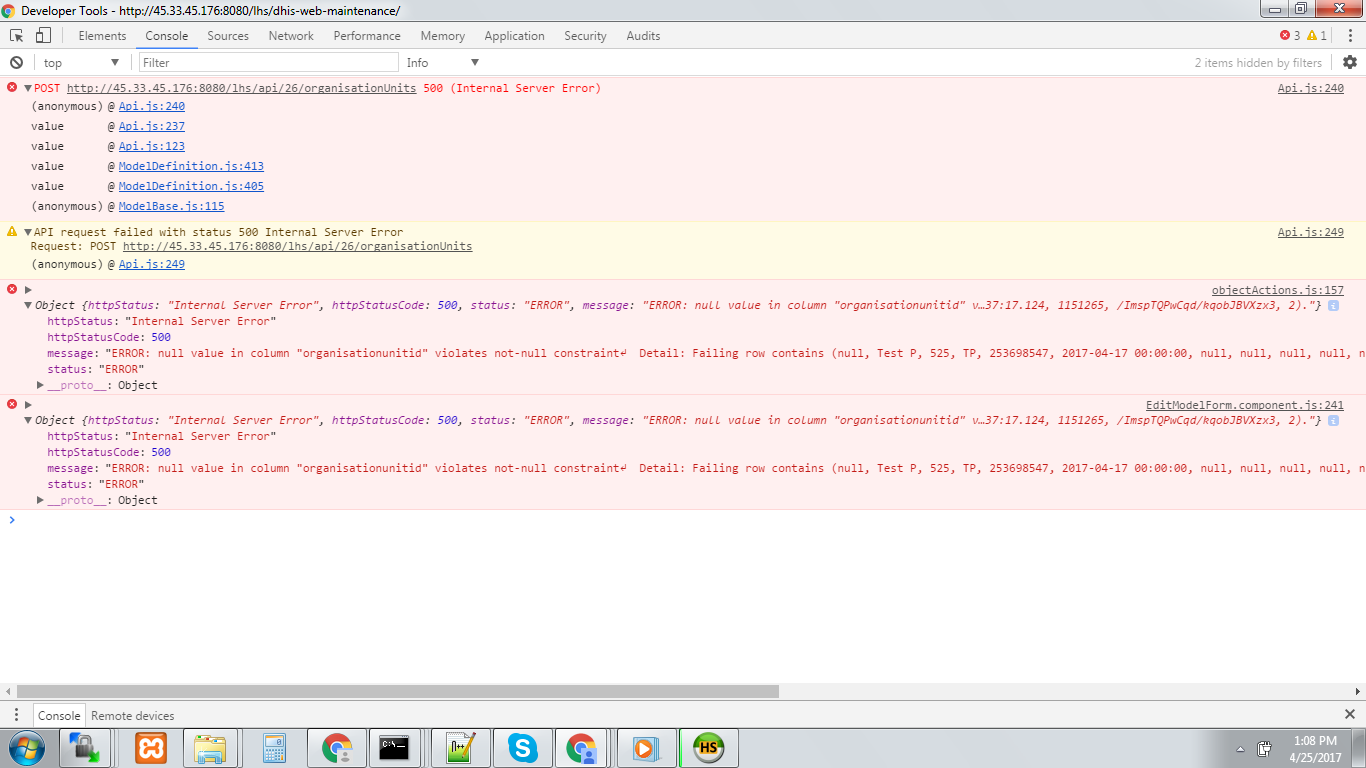Open the Info log level dropdown
The image size is (1366, 768).
point(442,62)
